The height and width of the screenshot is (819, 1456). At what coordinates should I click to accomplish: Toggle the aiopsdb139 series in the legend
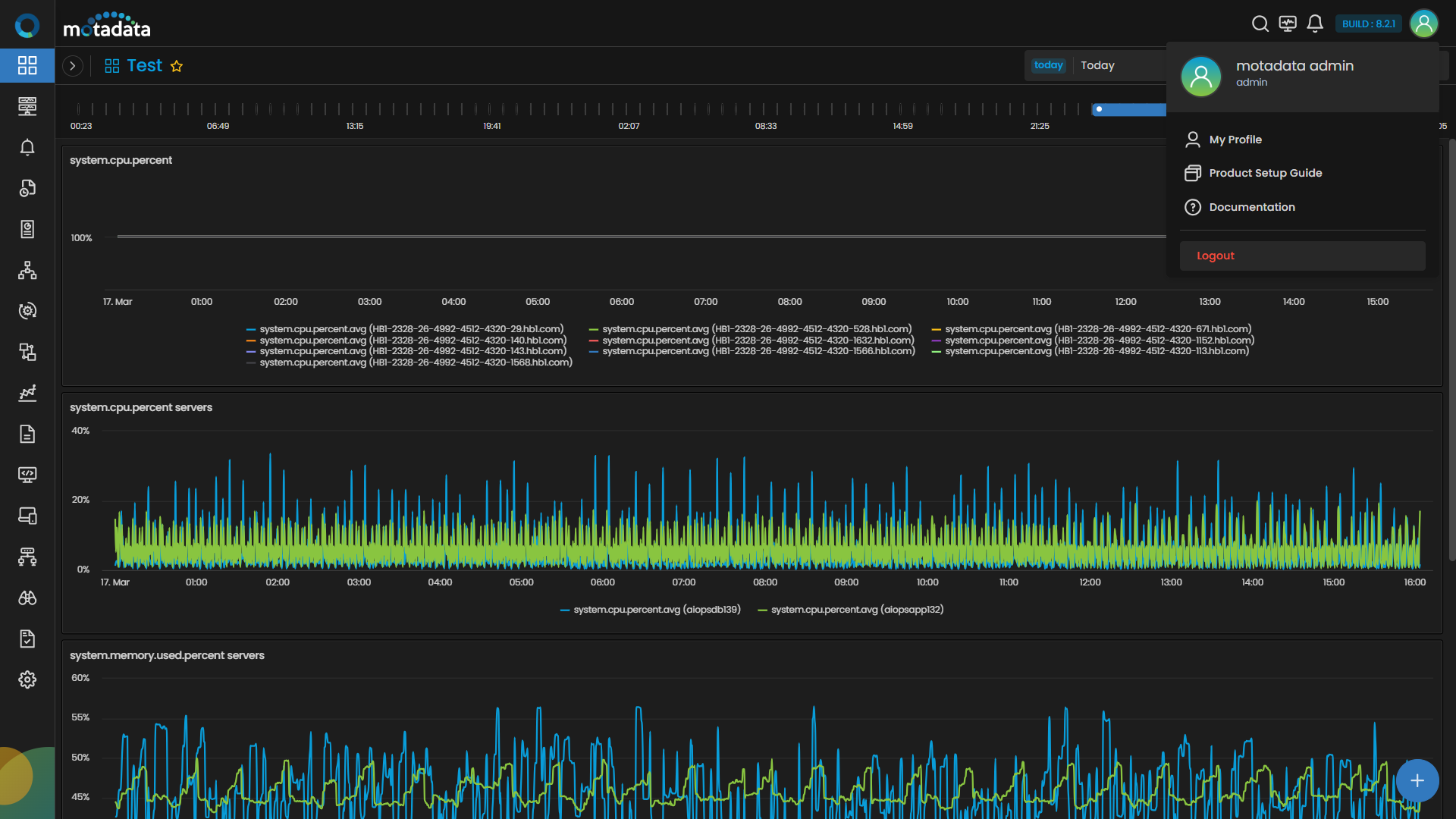point(656,610)
